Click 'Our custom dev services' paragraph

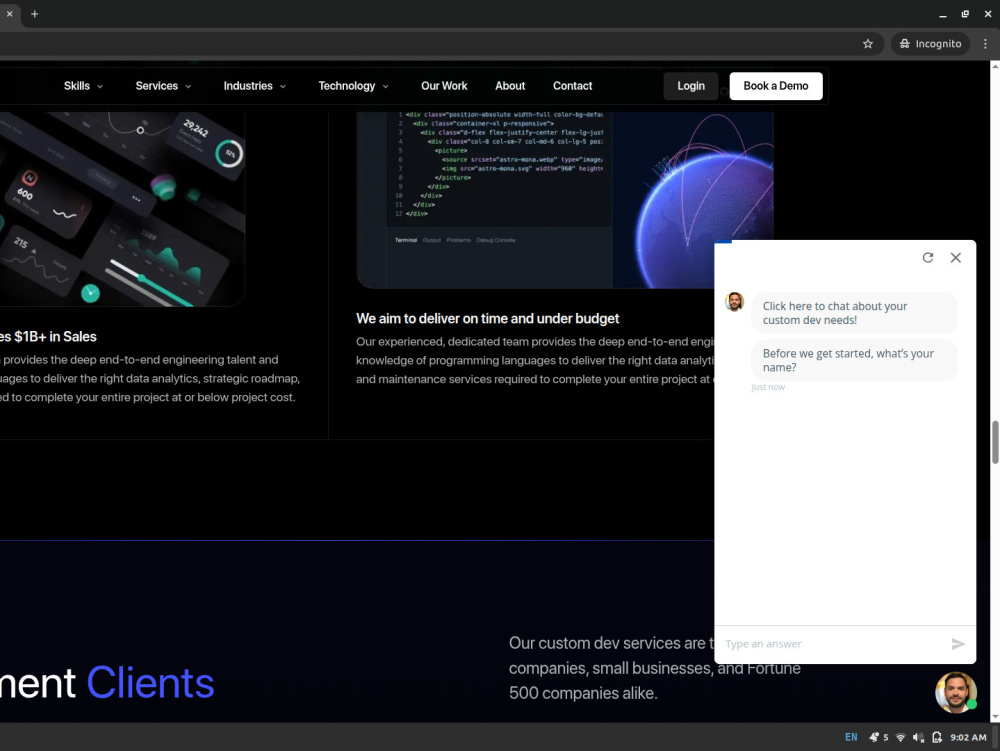[x=654, y=668]
